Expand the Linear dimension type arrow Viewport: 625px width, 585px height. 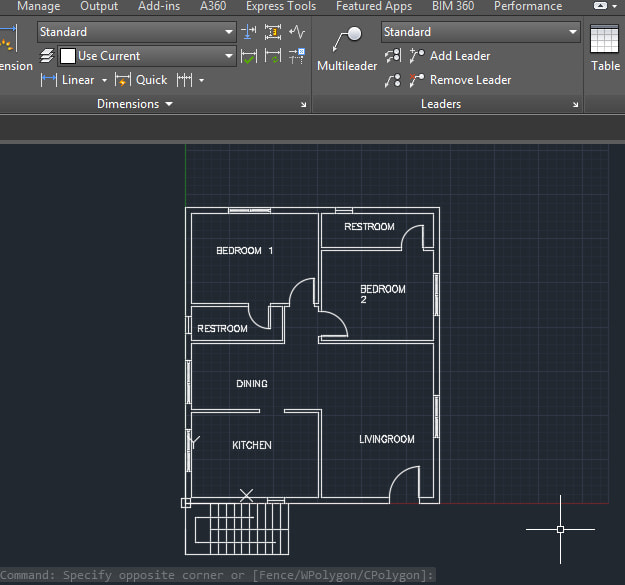[104, 80]
